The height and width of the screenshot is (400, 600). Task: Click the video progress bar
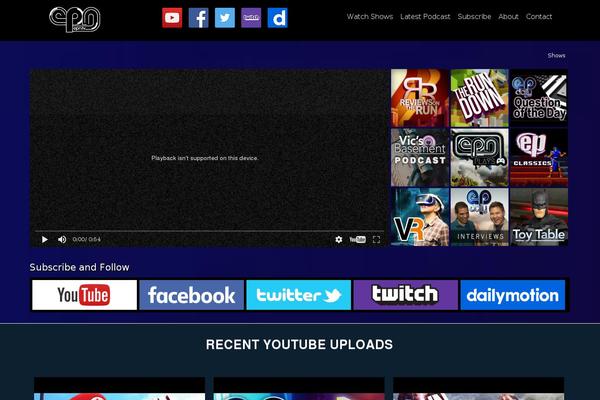[x=209, y=231]
